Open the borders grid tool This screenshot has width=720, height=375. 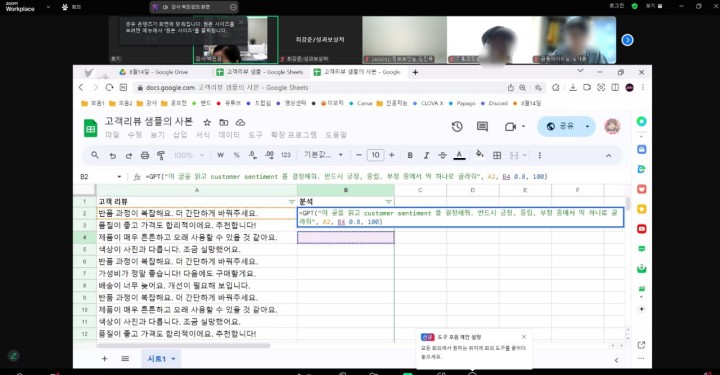tap(497, 155)
